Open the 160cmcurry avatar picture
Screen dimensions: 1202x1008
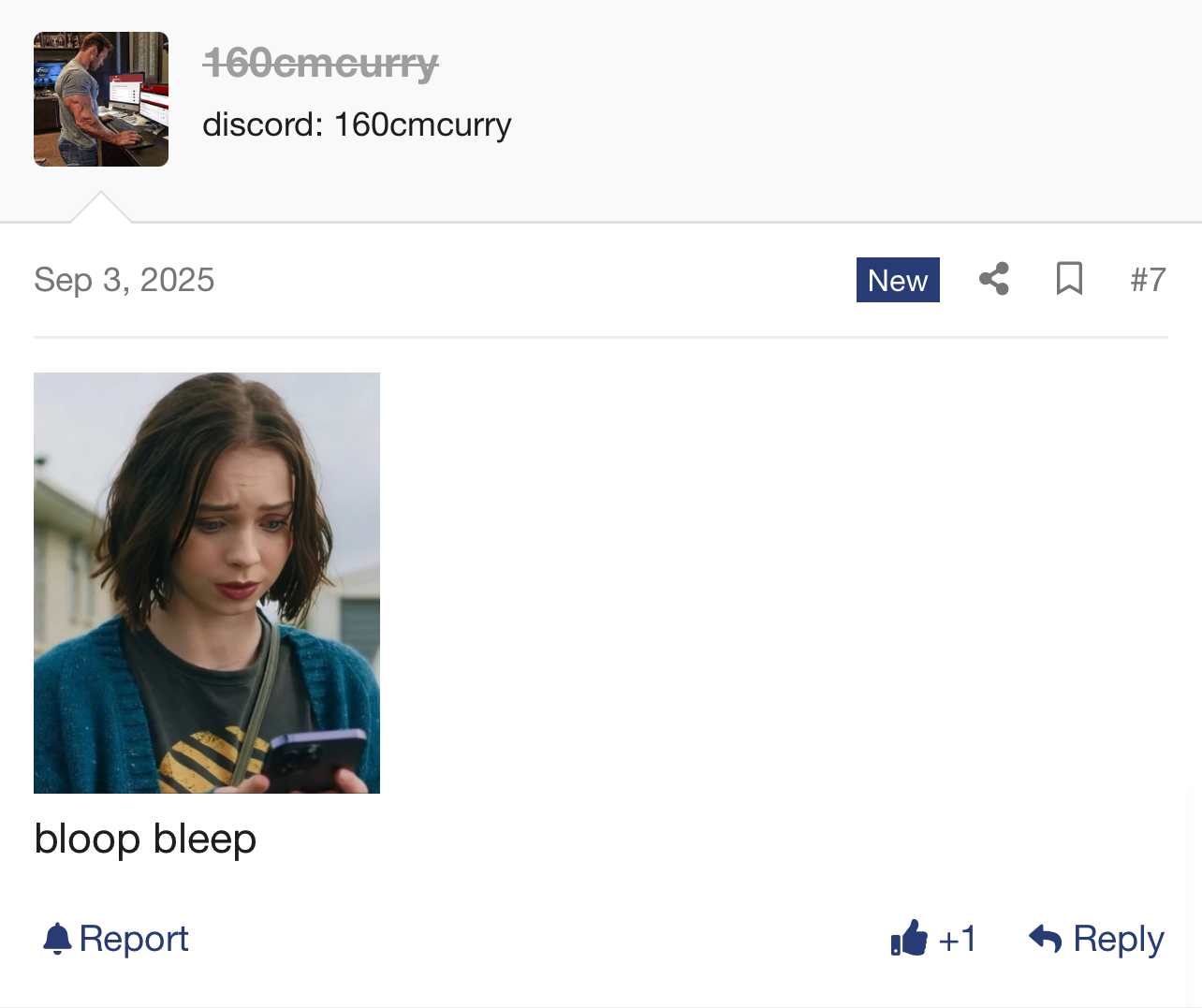(x=101, y=99)
